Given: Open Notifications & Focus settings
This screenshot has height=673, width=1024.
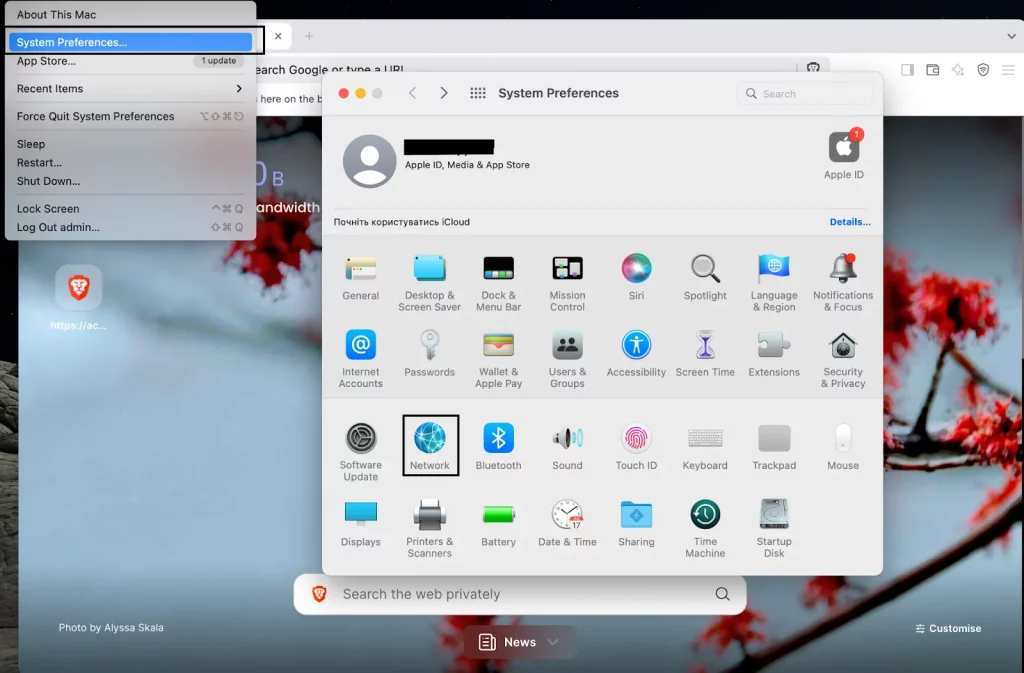Looking at the screenshot, I should (x=842, y=283).
